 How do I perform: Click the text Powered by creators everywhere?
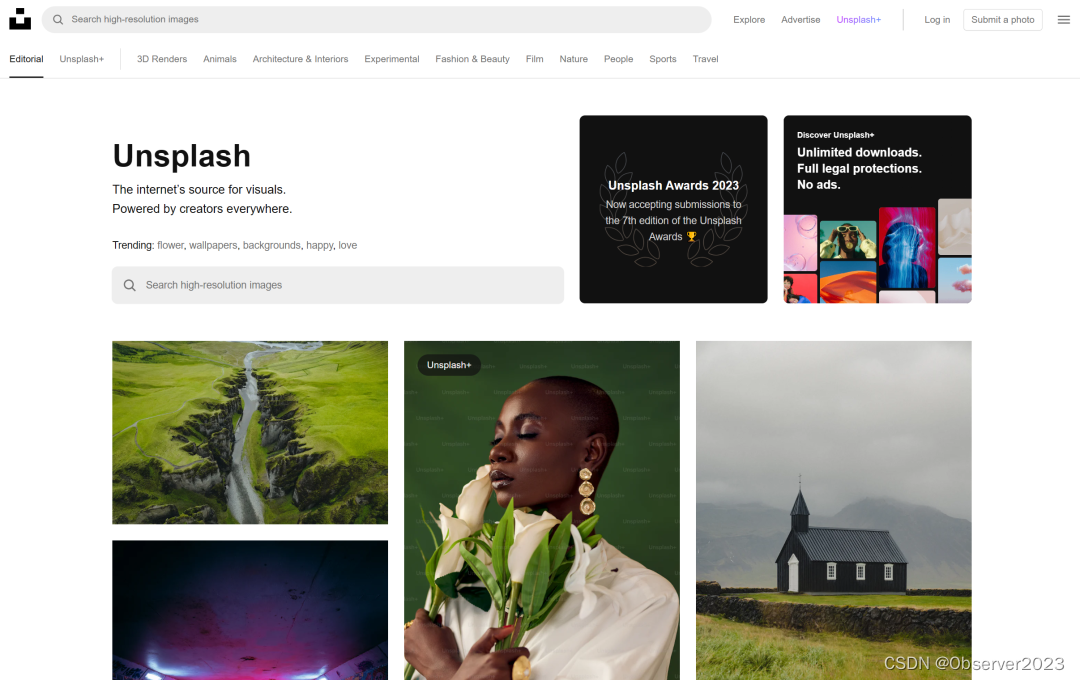click(x=202, y=209)
